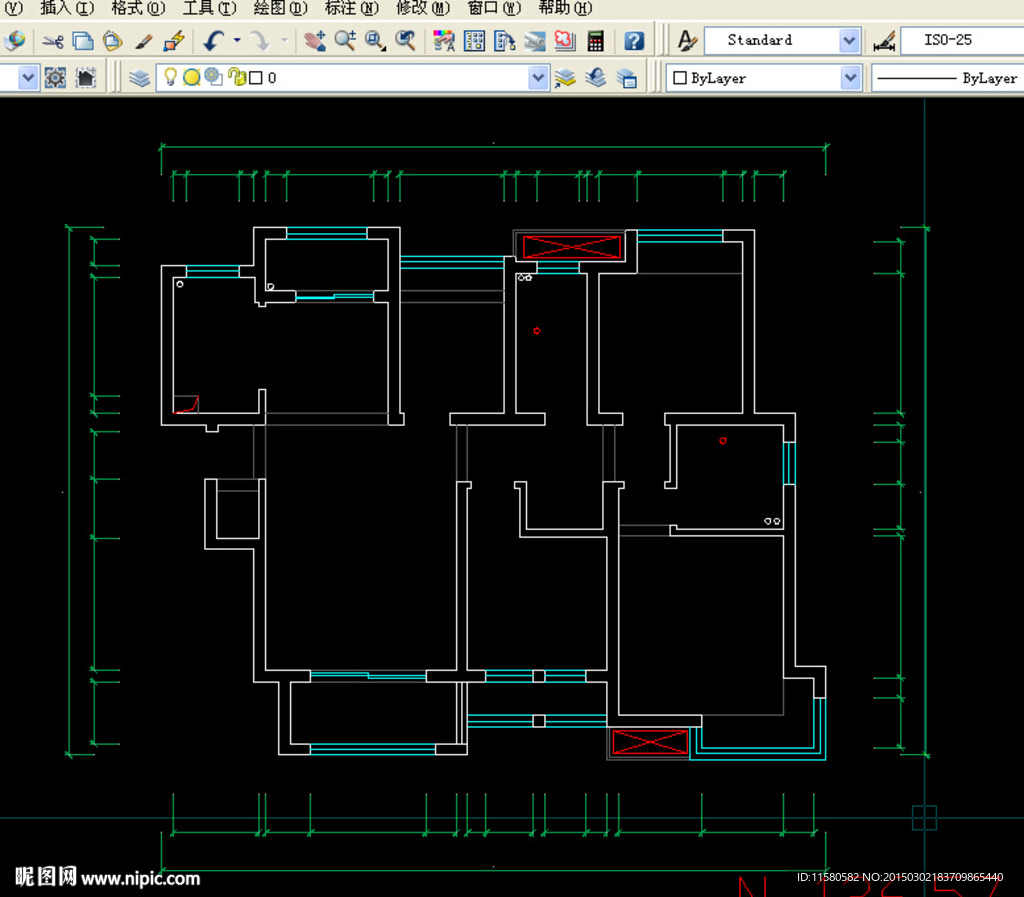Toggle the lock on layer 0
1024x897 pixels.
point(236,77)
